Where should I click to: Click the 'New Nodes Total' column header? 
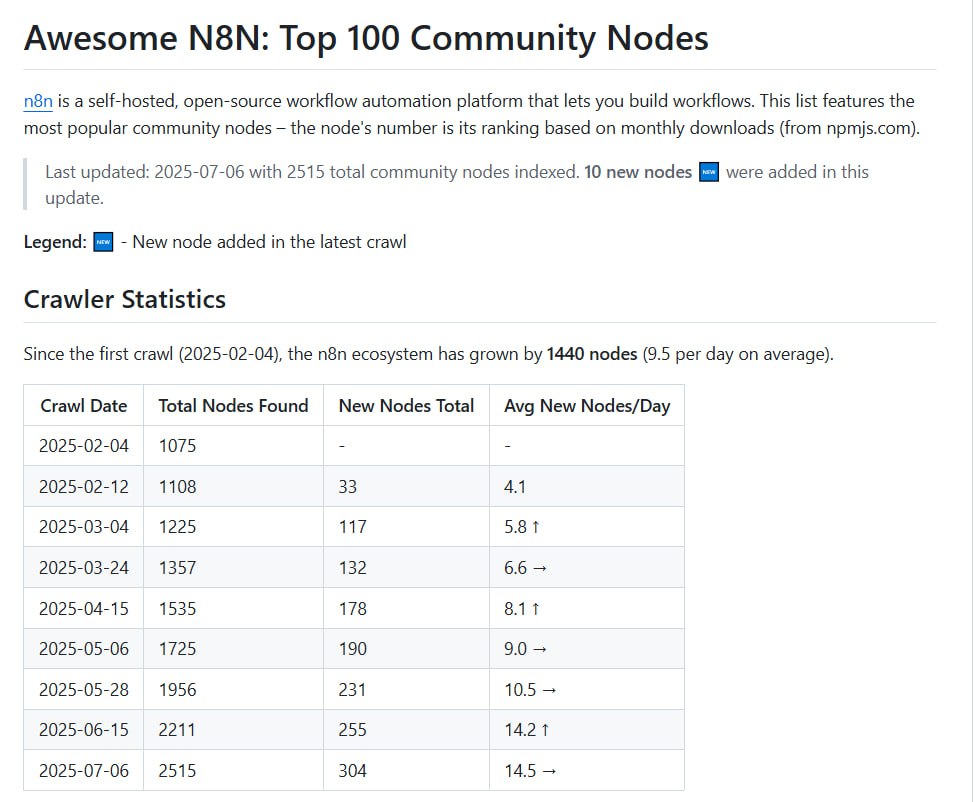pyautogui.click(x=406, y=405)
